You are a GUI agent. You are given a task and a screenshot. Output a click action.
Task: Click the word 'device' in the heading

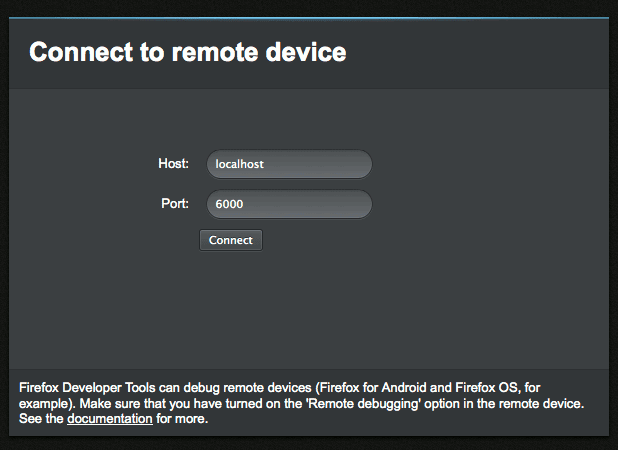point(306,52)
